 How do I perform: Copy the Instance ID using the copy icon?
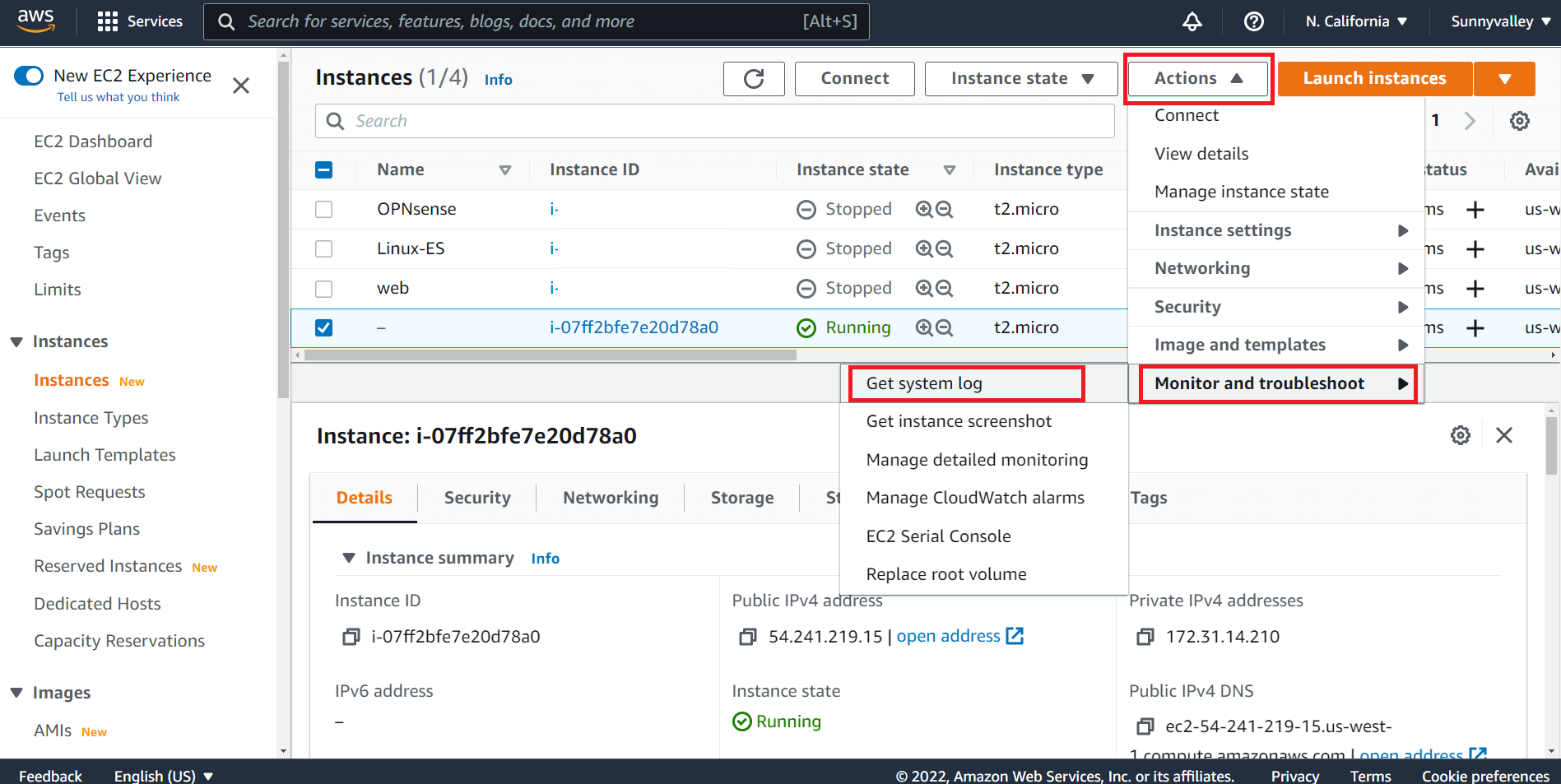(x=350, y=636)
